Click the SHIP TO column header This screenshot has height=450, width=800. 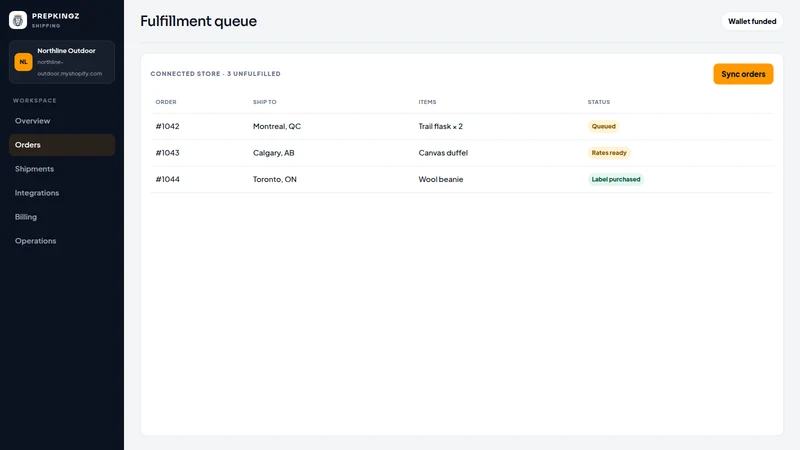[264, 102]
